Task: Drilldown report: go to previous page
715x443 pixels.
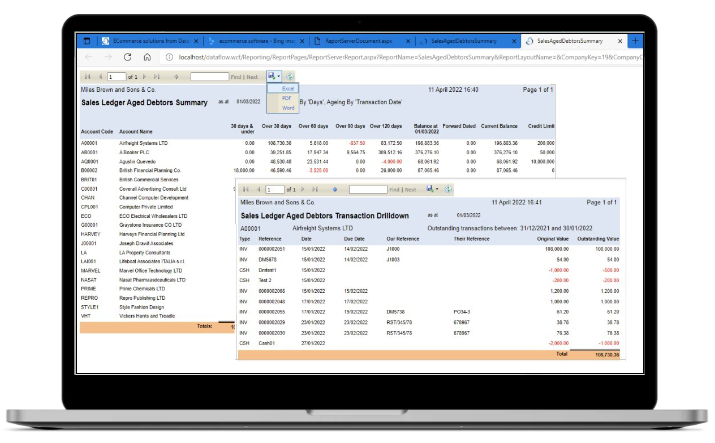Action: [259, 189]
